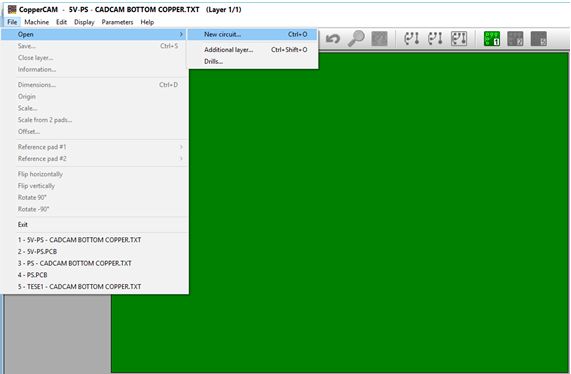The image size is (571, 374).
Task: Open the Parameters menu
Action: (117, 22)
